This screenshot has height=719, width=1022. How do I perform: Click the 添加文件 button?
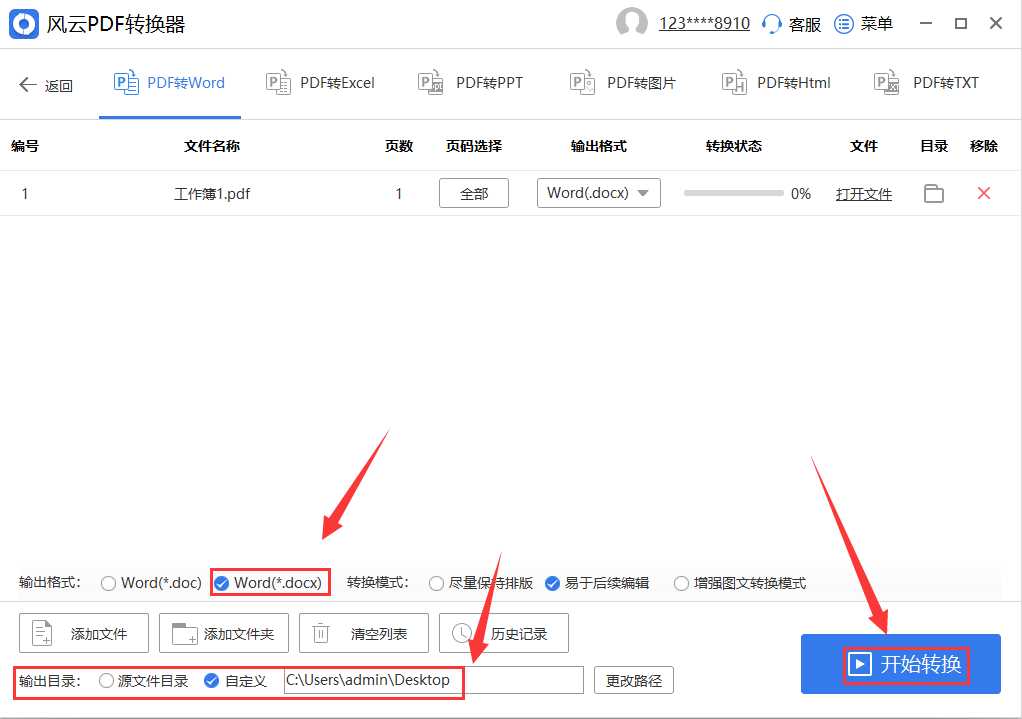point(84,633)
